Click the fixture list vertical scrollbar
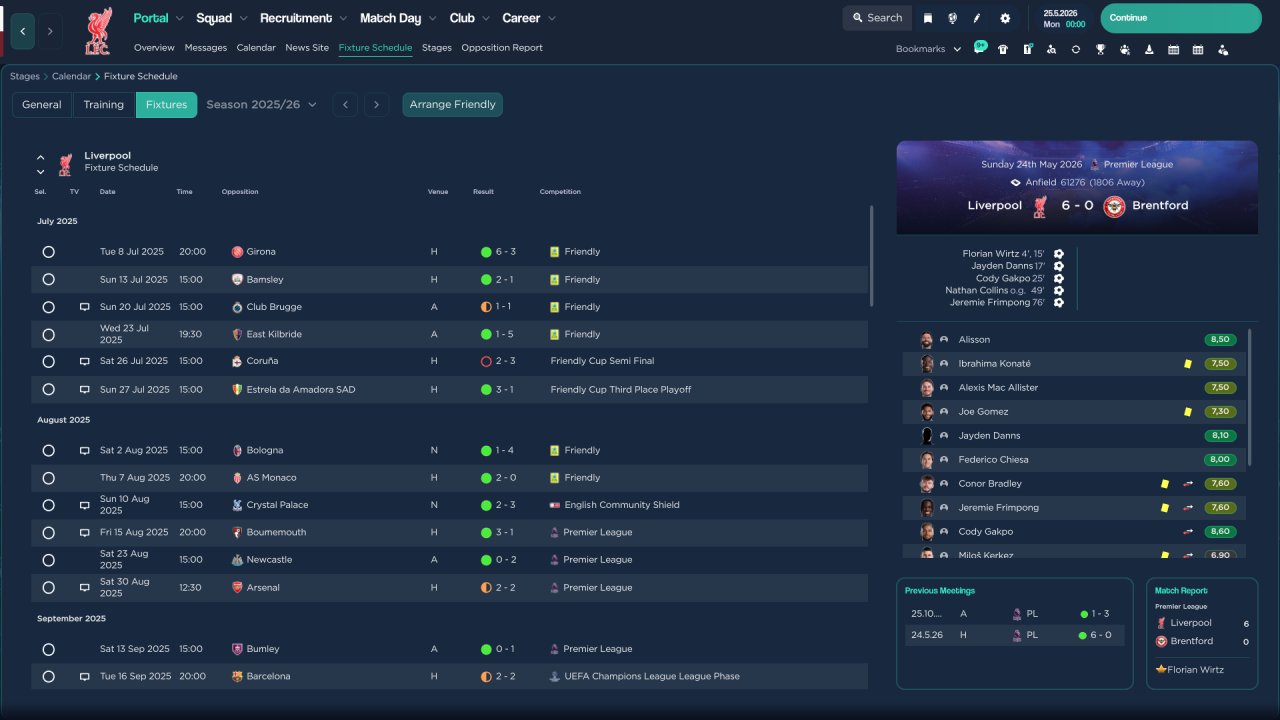Screen dimensions: 1280x720 click(871, 256)
